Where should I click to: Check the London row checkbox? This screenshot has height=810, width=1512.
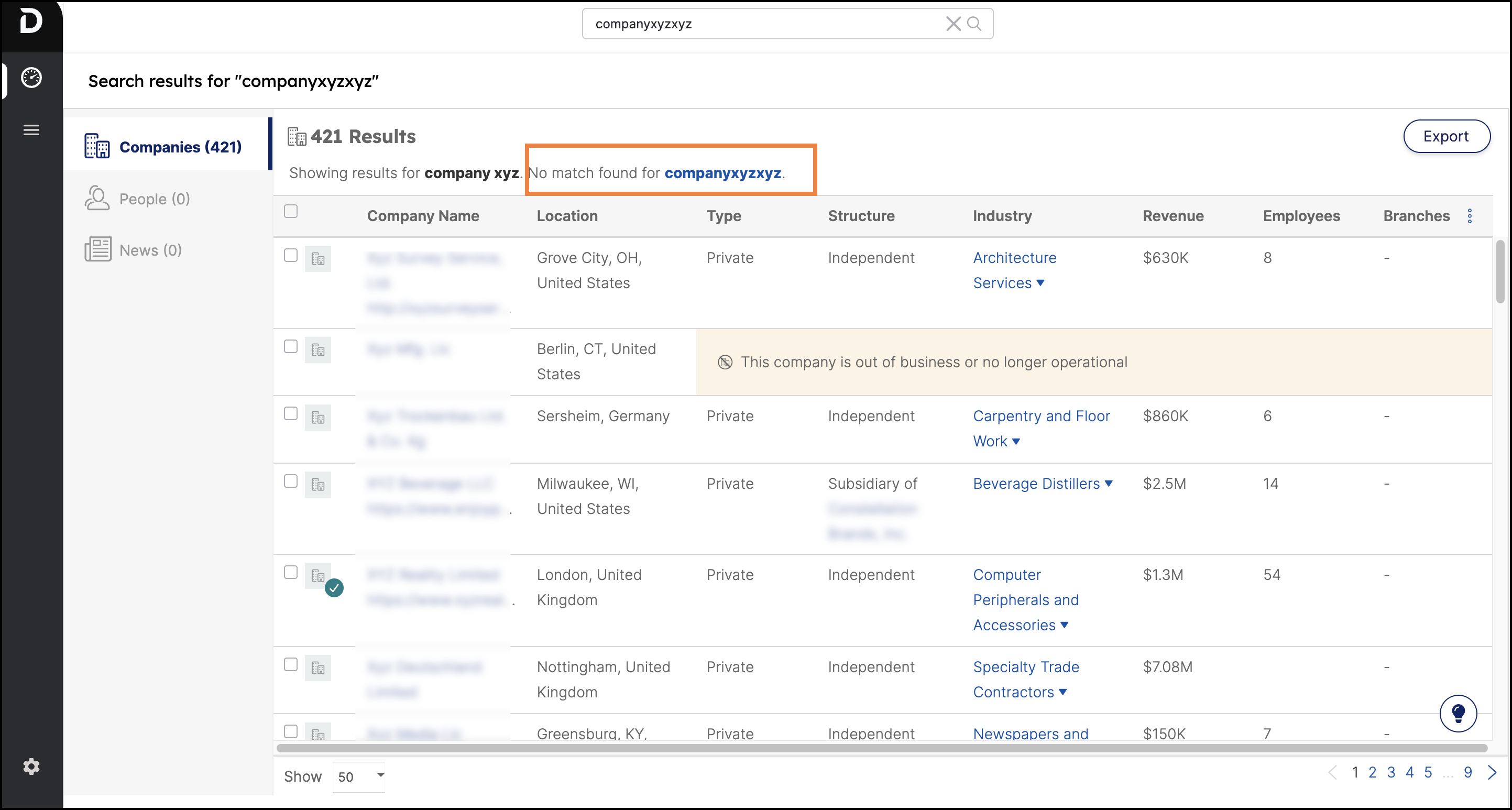click(291, 572)
